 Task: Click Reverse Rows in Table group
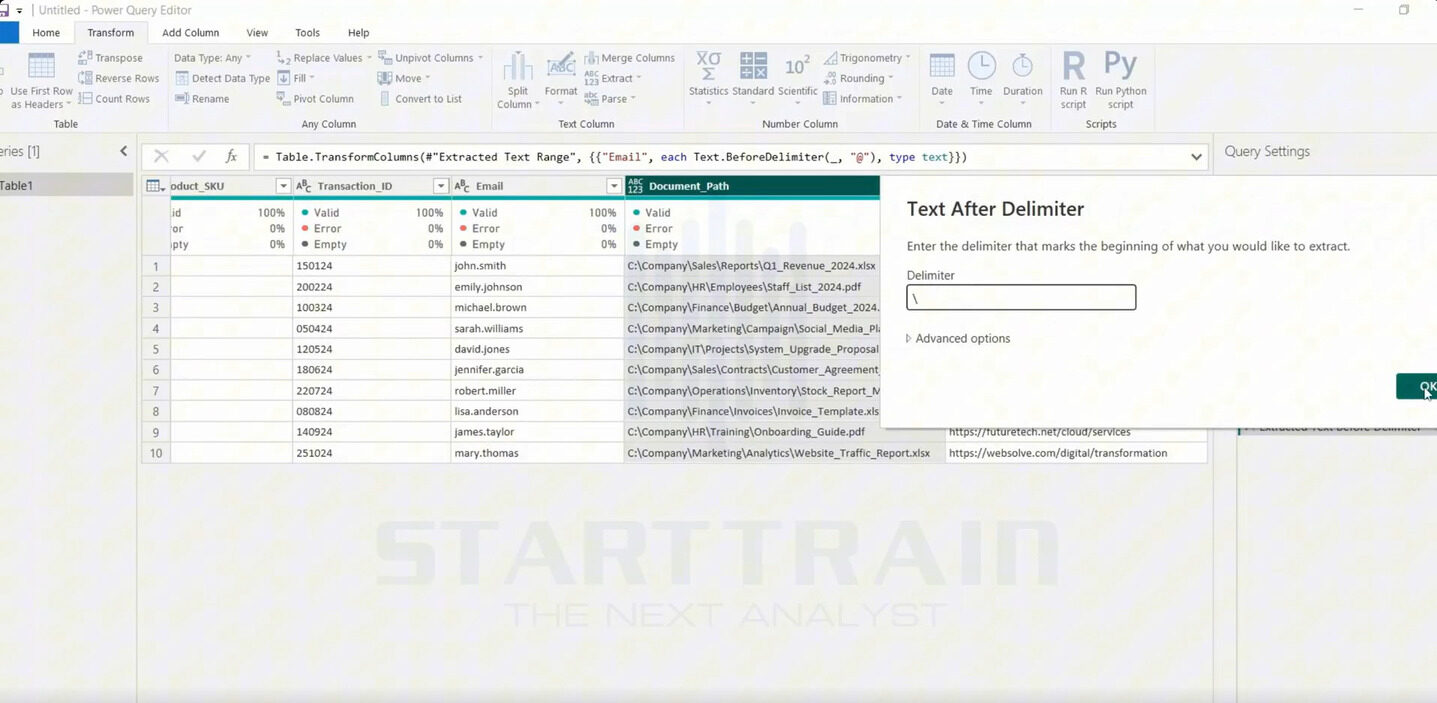coord(119,78)
